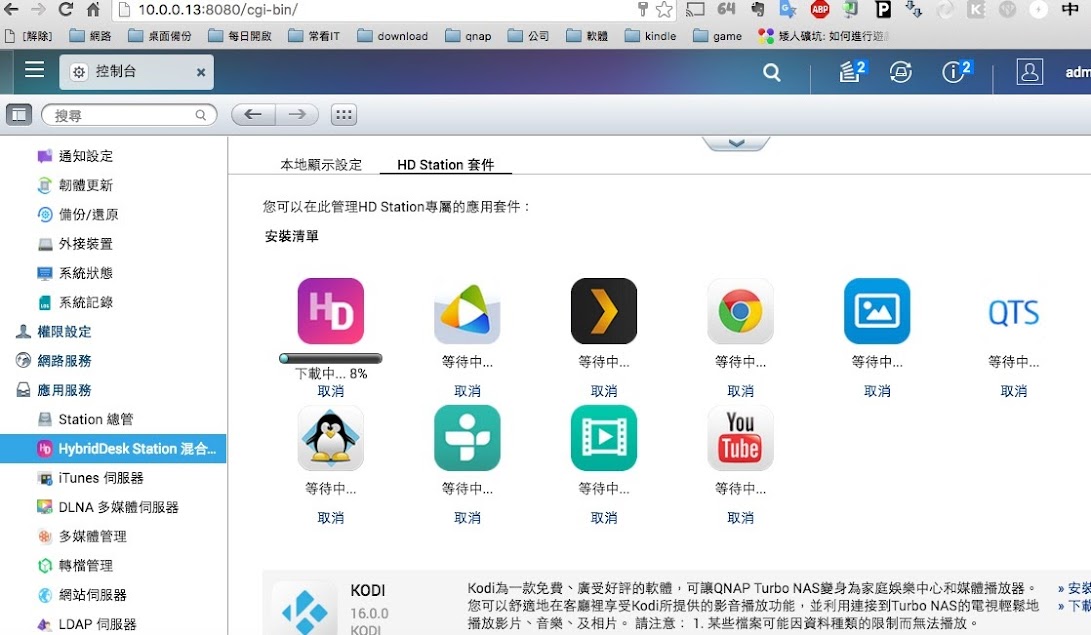Go to the browser home page
Image resolution: width=1091 pixels, height=635 pixels.
[x=93, y=9]
